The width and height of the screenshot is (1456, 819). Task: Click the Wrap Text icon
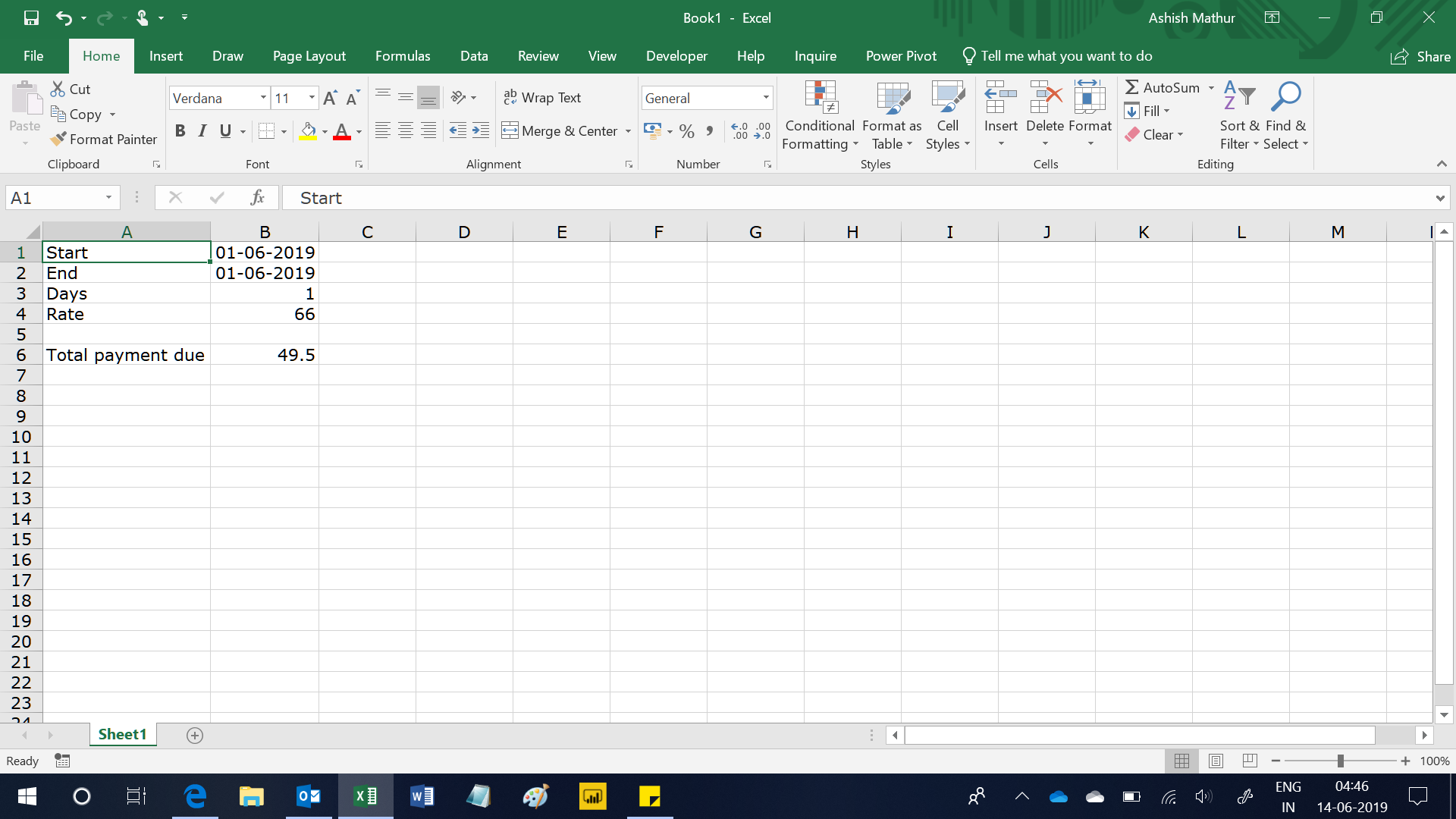pos(510,97)
